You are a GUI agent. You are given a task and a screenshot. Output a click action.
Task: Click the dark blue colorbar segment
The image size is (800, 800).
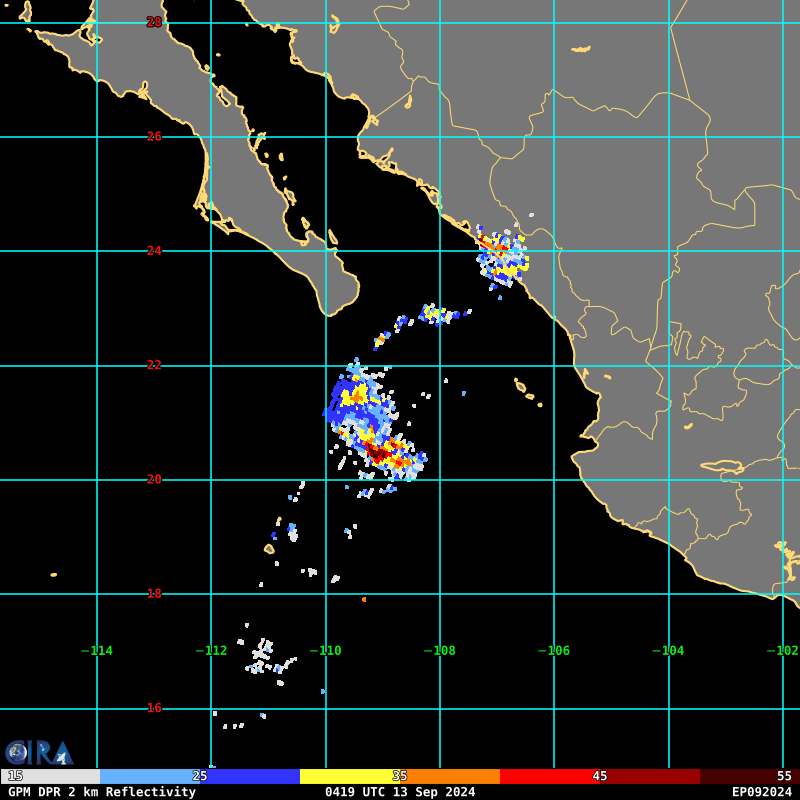click(x=250, y=776)
